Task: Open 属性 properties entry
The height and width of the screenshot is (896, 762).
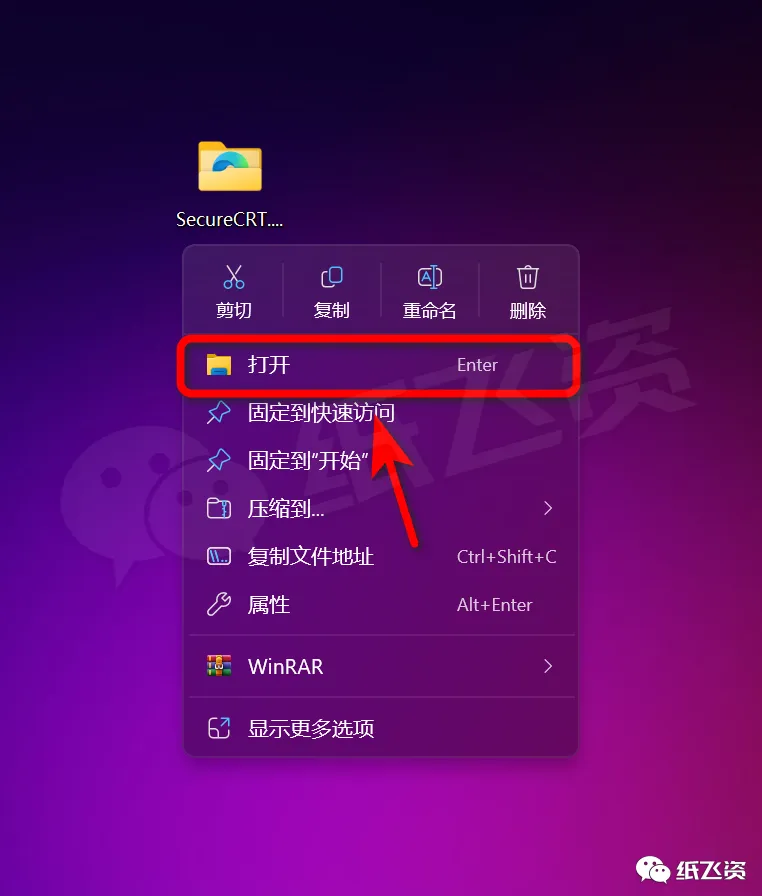Action: (381, 604)
